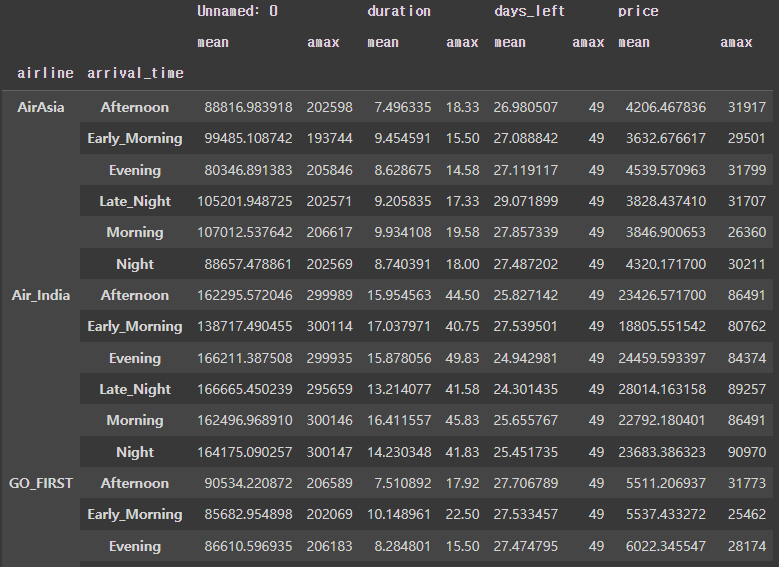The width and height of the screenshot is (779, 567).
Task: Click cell value 202598
Action: coord(329,107)
